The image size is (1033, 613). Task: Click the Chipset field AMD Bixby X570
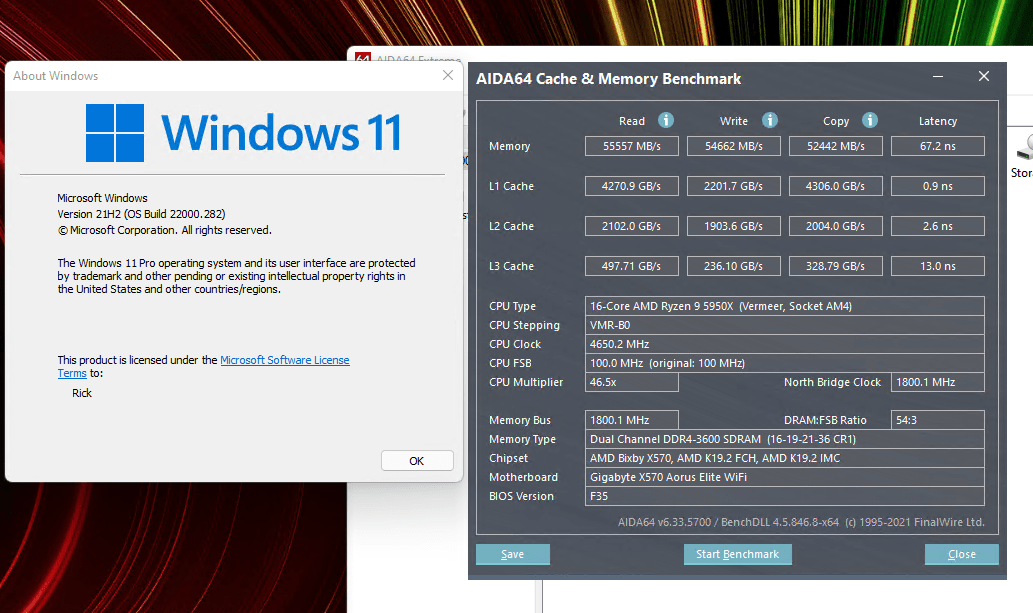(x=785, y=458)
